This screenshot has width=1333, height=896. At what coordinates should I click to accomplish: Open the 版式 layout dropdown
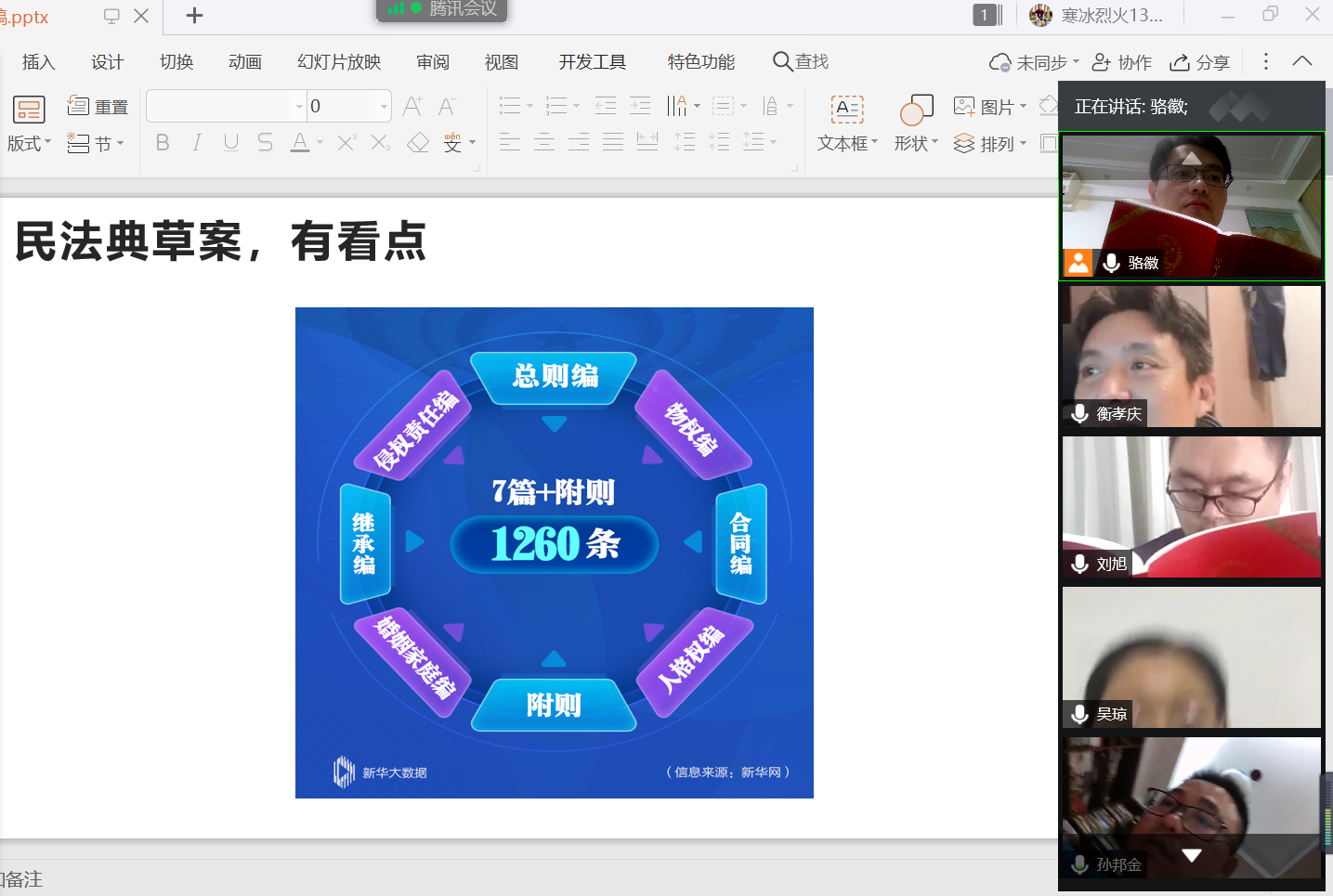tap(29, 143)
